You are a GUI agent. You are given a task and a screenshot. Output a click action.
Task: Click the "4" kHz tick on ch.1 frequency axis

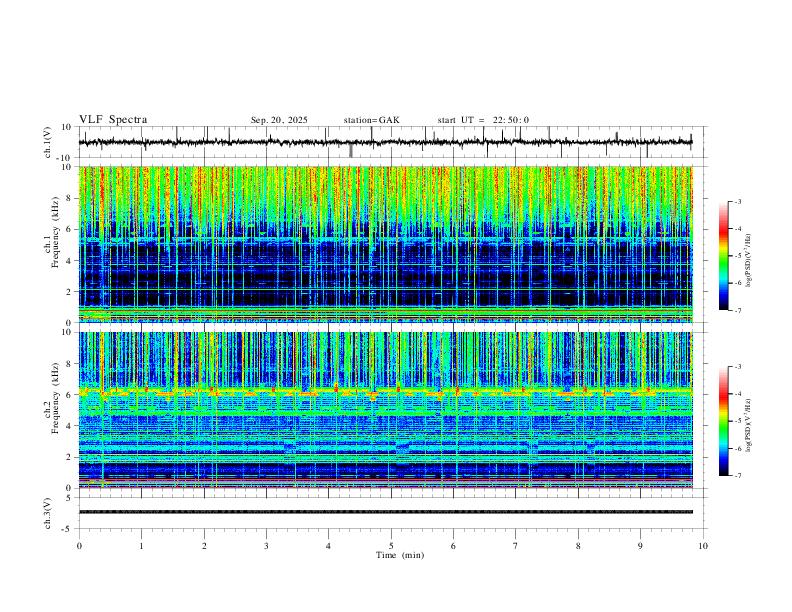pyautogui.click(x=70, y=261)
